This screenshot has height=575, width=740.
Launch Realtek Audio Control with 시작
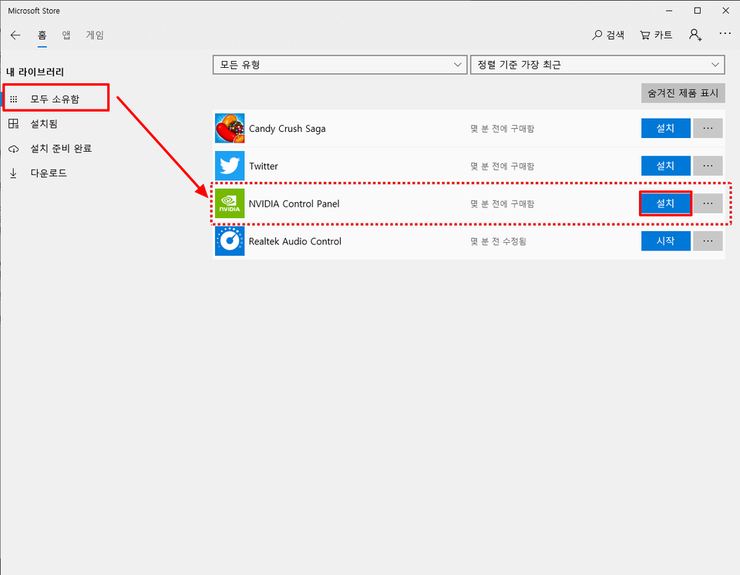(665, 241)
